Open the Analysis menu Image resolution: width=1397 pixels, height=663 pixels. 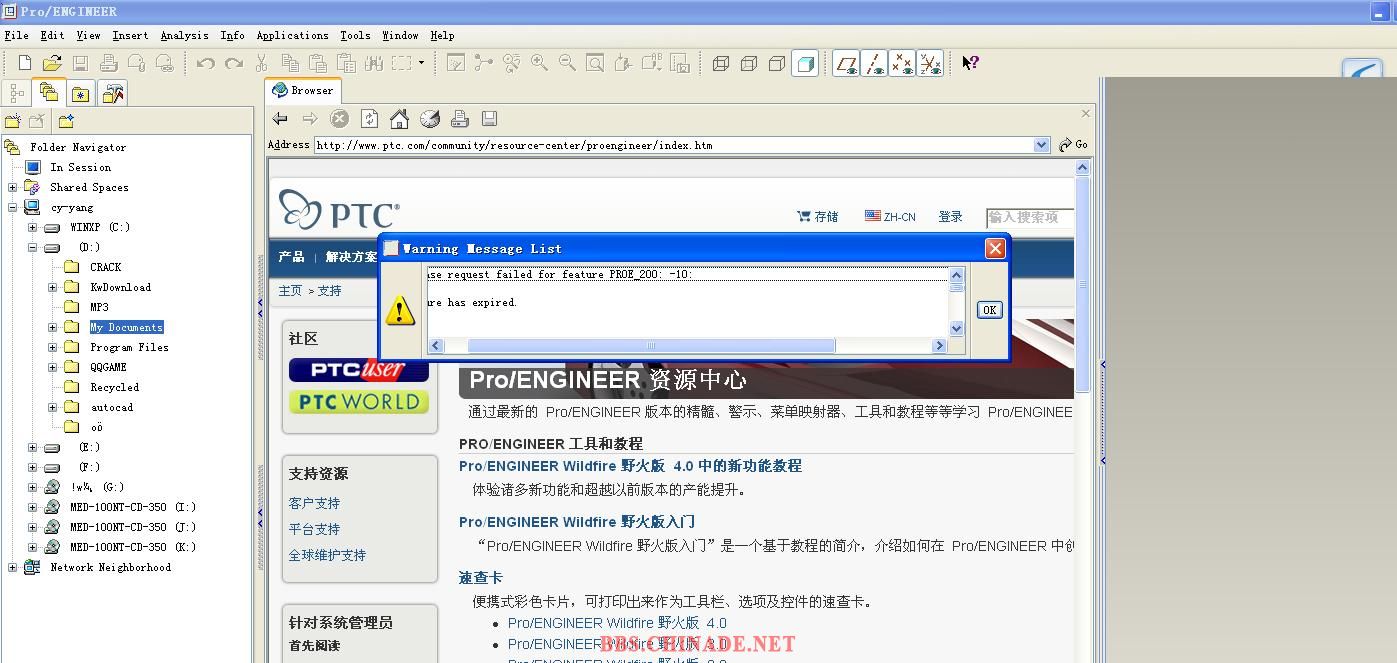[x=184, y=35]
